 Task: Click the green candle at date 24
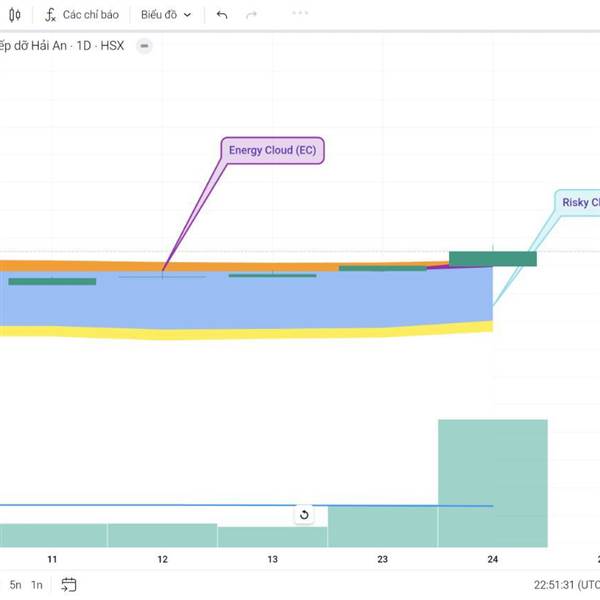[493, 258]
